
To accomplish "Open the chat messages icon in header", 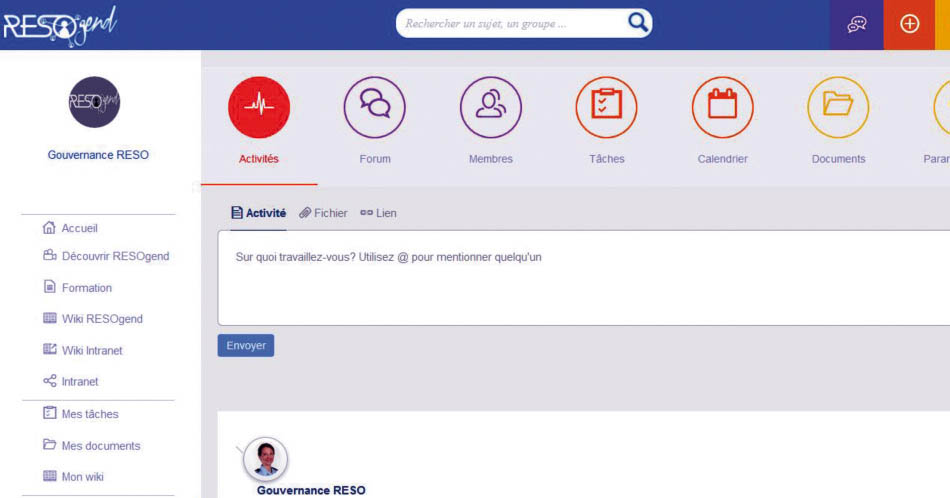I will click(856, 24).
